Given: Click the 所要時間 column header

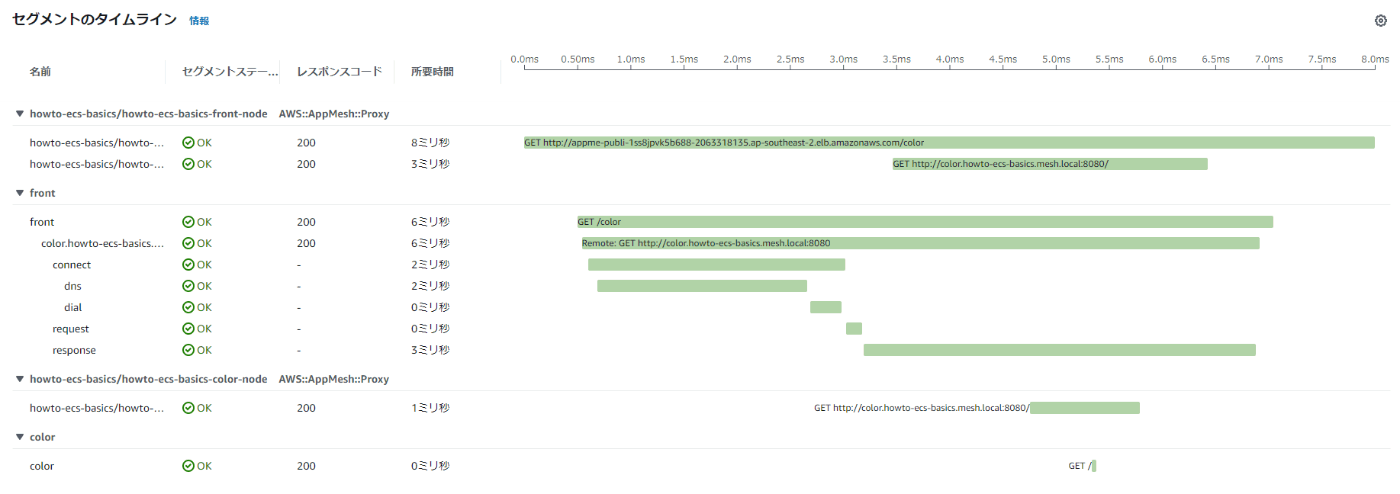Looking at the screenshot, I should pos(432,72).
